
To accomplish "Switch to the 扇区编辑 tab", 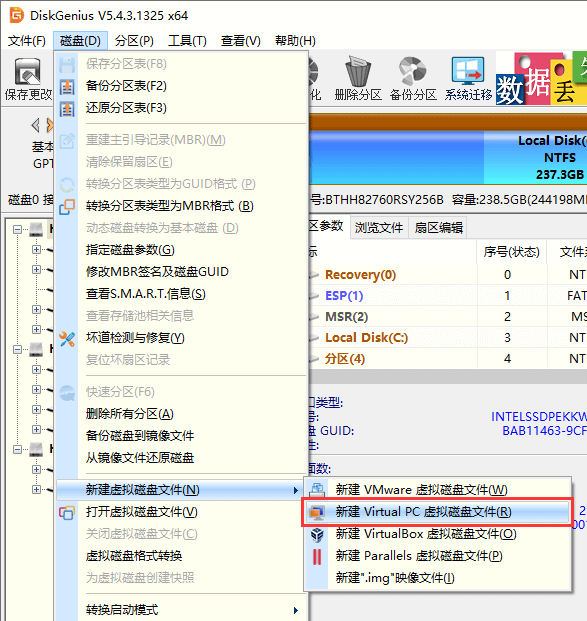I will (x=438, y=228).
